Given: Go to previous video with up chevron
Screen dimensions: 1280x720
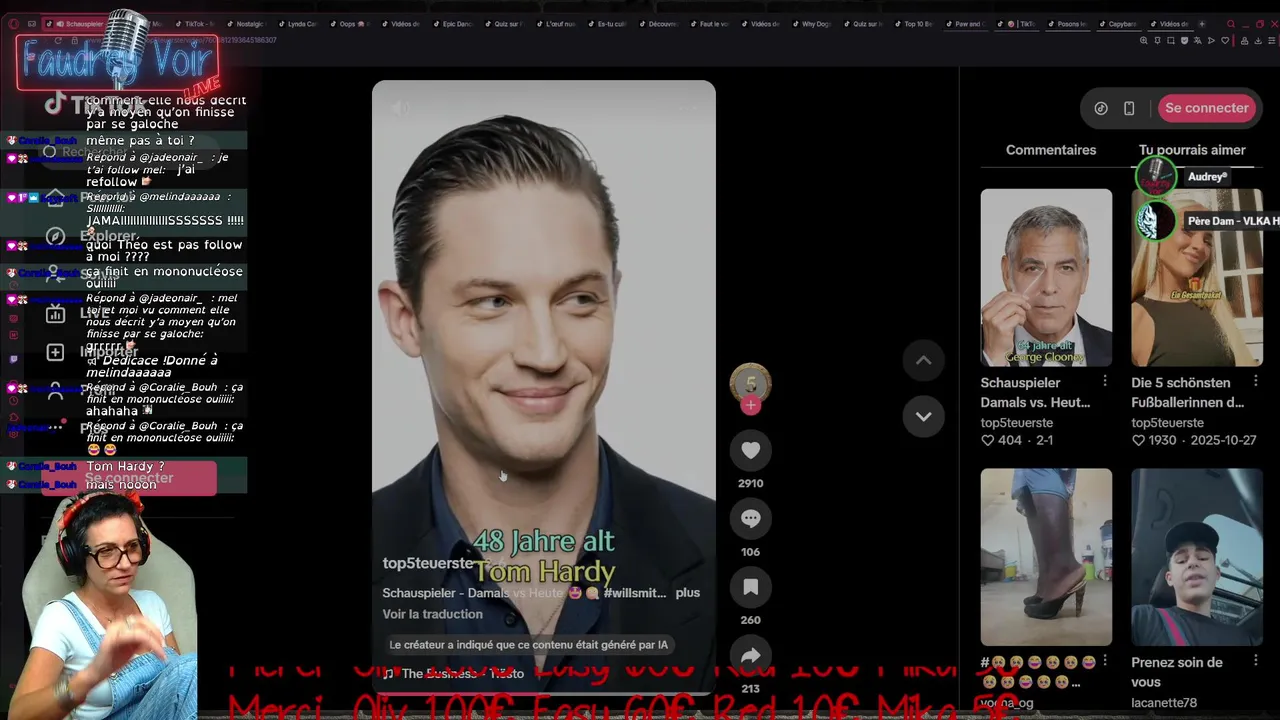Looking at the screenshot, I should pos(924,360).
